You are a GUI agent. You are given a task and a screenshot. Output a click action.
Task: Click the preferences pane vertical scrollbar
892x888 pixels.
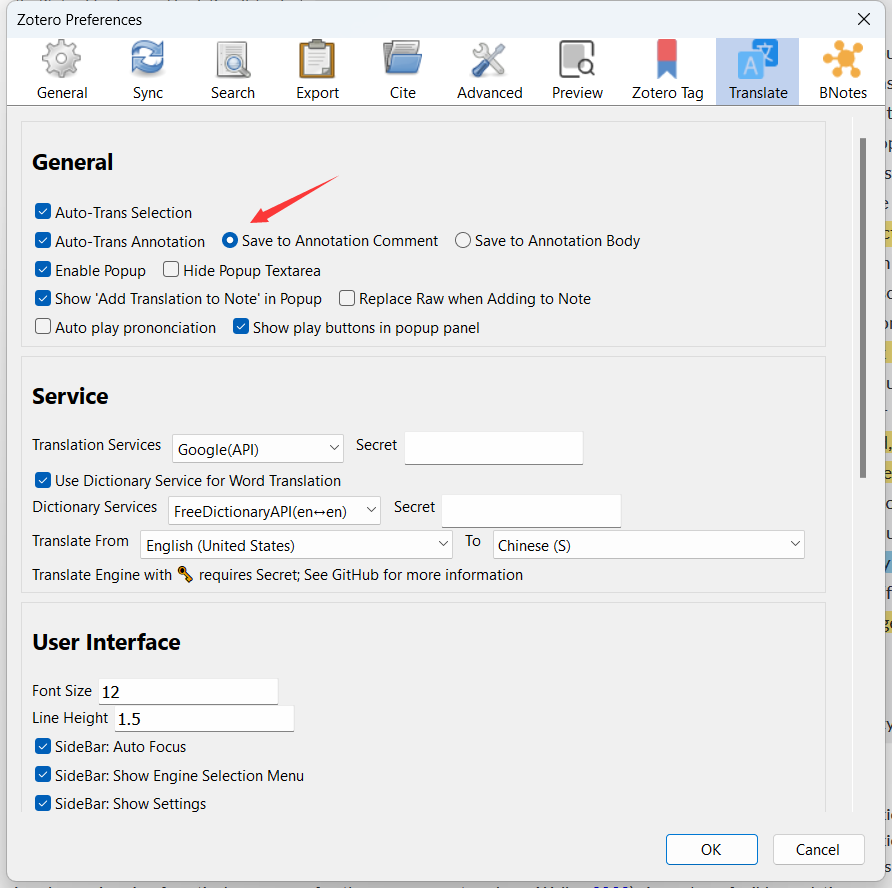point(863,307)
